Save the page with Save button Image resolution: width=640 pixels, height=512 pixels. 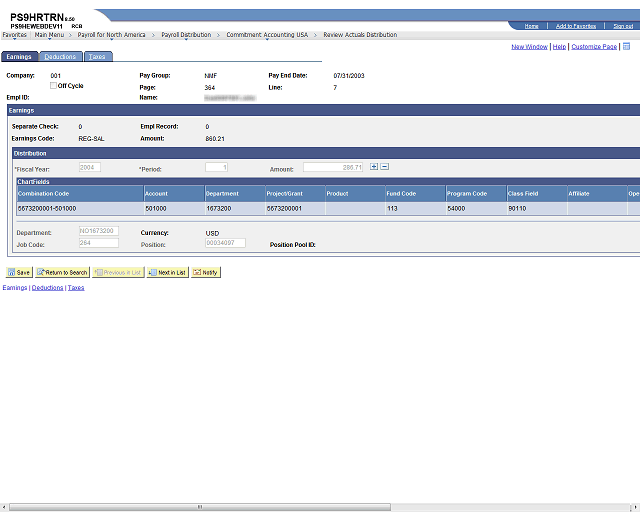pyautogui.click(x=19, y=272)
